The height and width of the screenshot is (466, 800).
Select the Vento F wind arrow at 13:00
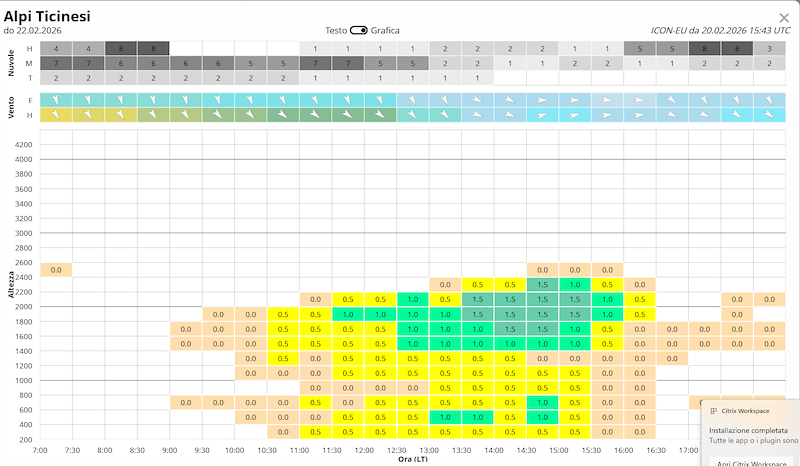click(x=445, y=100)
